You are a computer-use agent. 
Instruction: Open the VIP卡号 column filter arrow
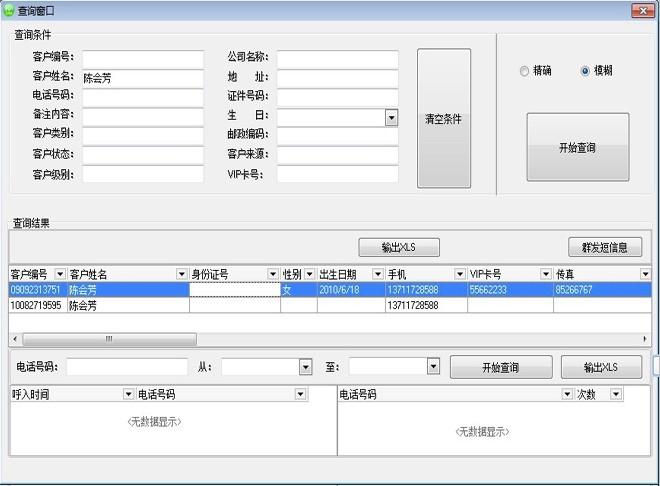tap(546, 274)
